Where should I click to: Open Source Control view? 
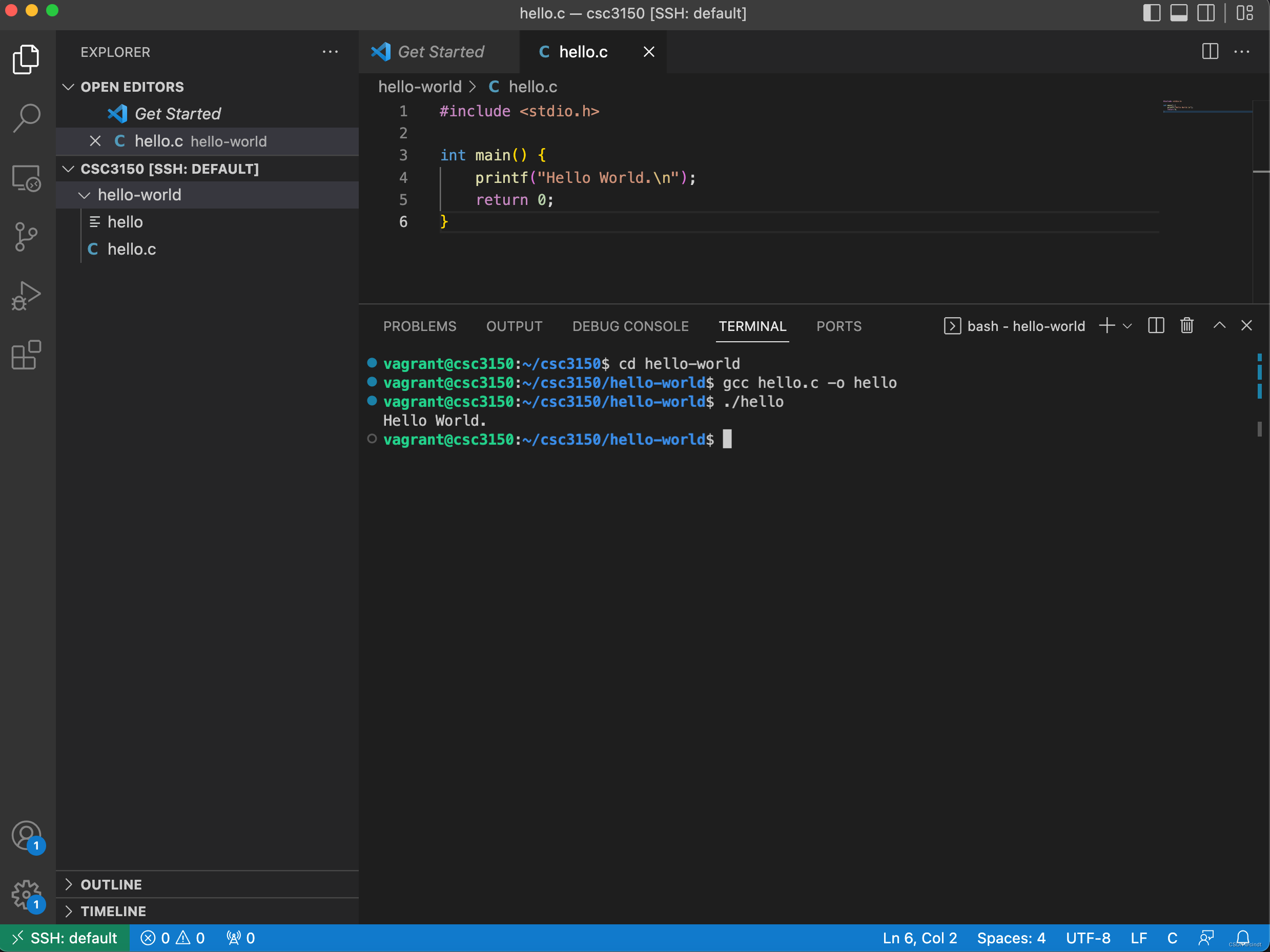coord(27,236)
